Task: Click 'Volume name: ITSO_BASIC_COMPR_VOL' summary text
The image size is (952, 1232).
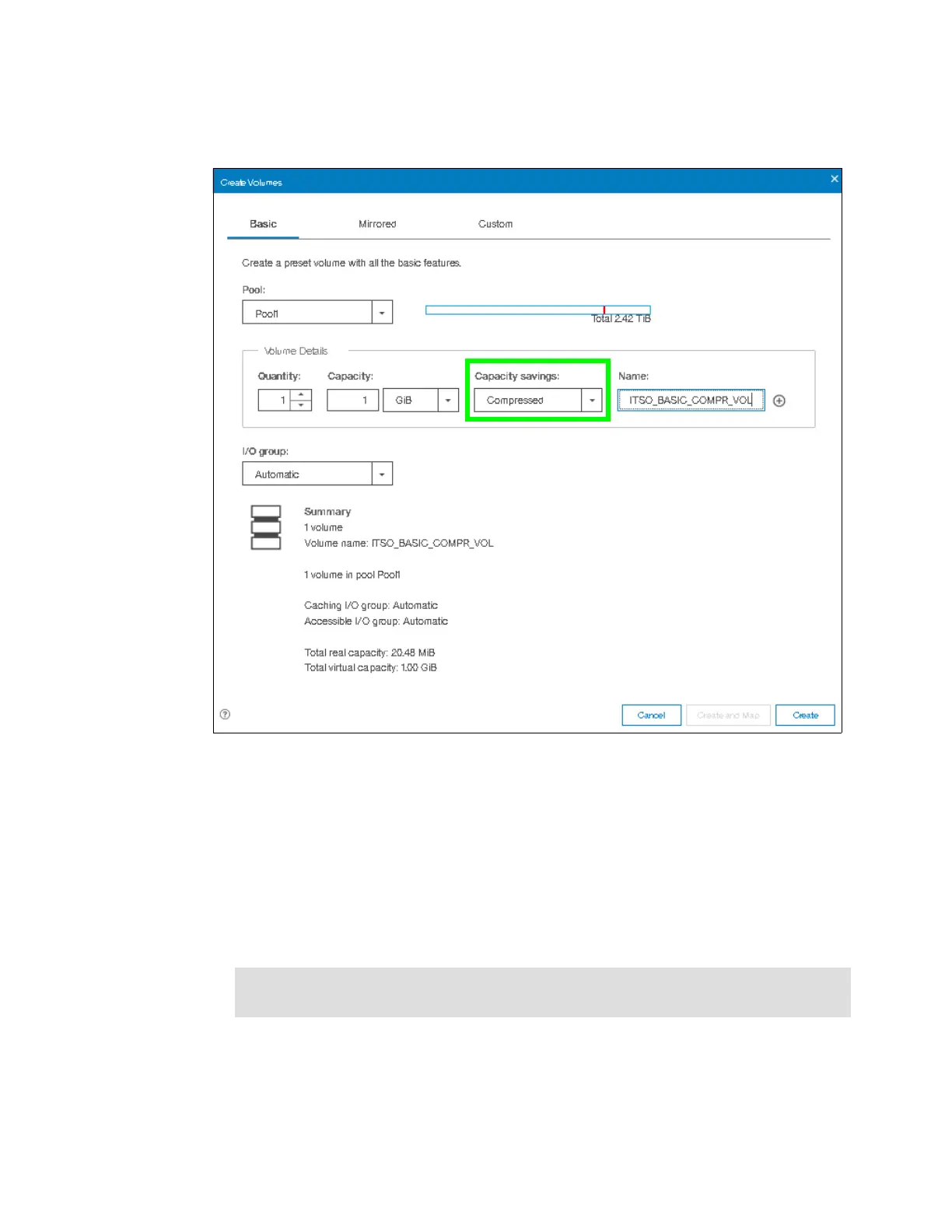Action: click(x=399, y=543)
